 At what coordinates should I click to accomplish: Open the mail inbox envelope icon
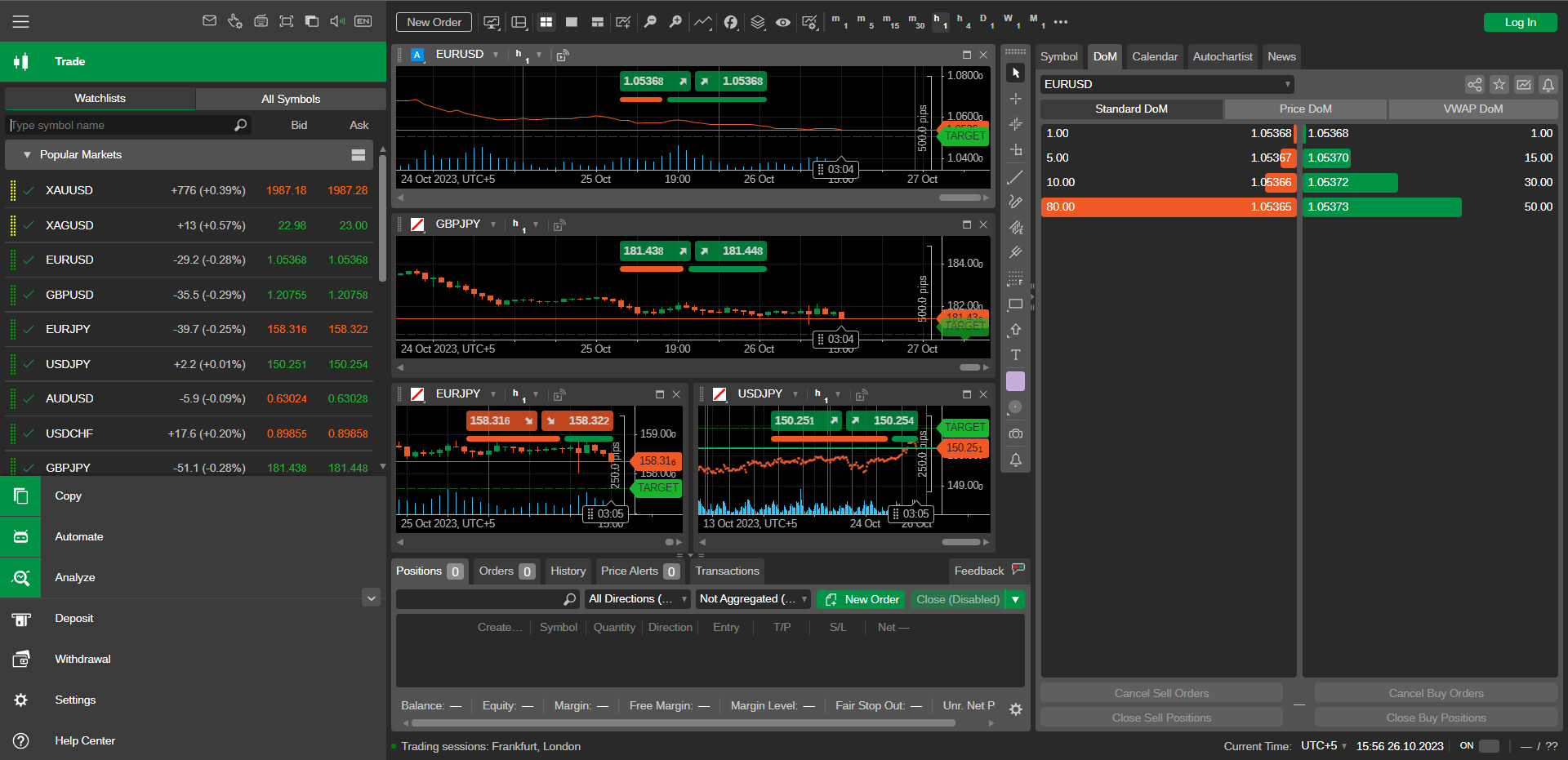(209, 21)
